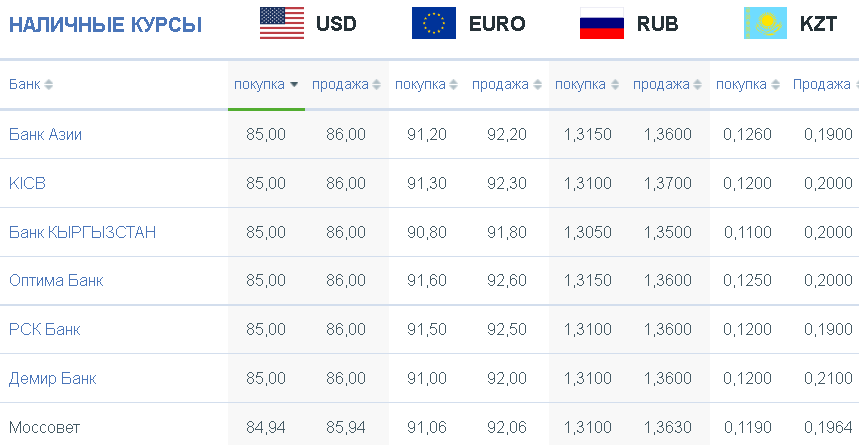Open the Оптима Банк link

56,281
